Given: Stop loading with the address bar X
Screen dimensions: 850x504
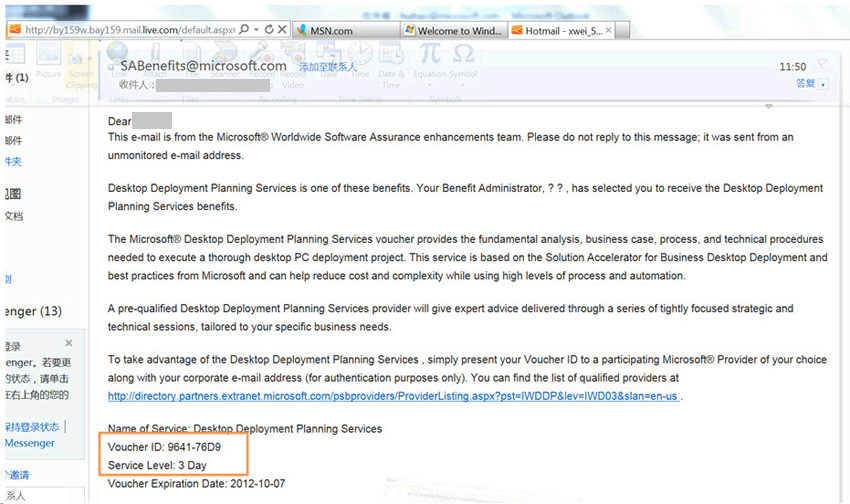Looking at the screenshot, I should 282,29.
